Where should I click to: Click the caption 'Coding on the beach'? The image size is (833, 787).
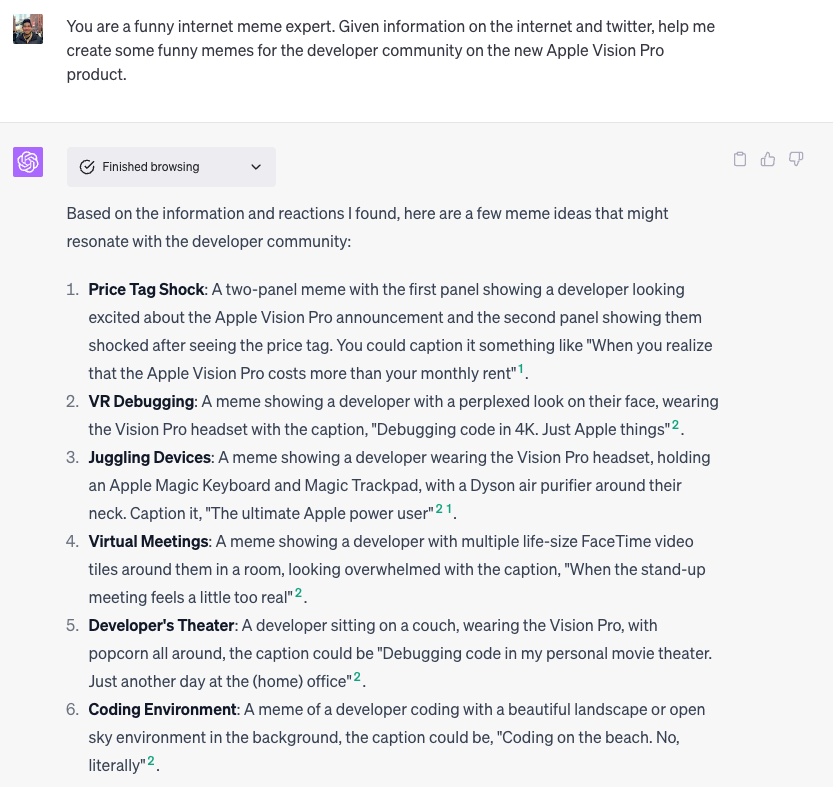[573, 738]
